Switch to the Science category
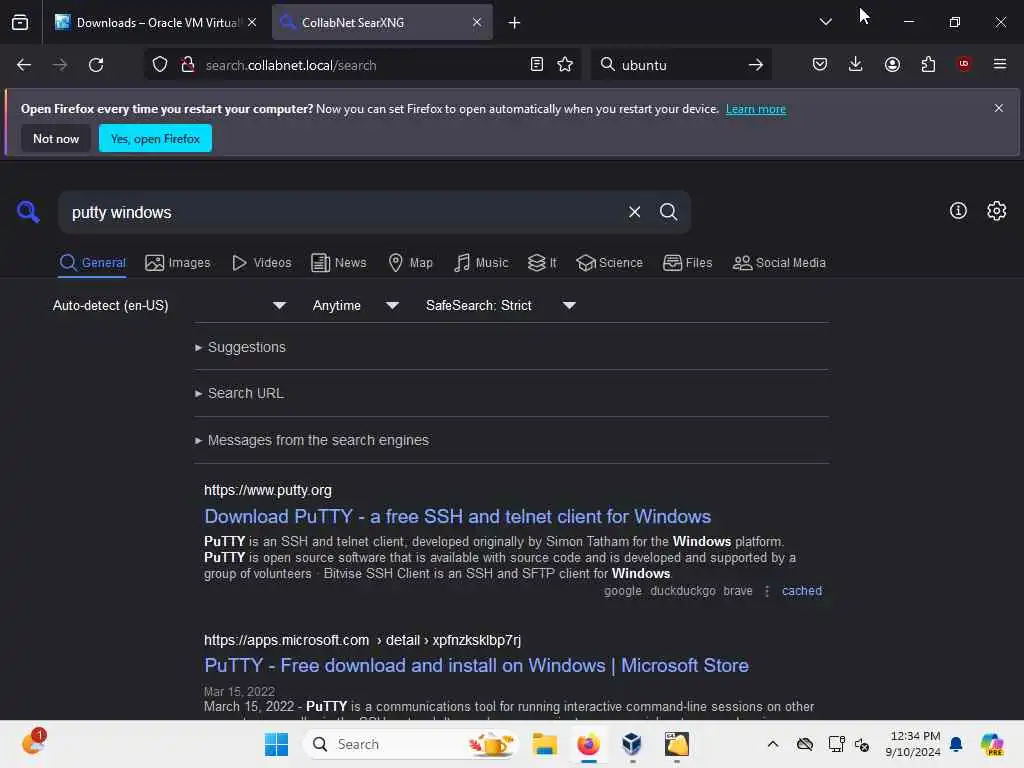The image size is (1024, 768). (x=609, y=263)
